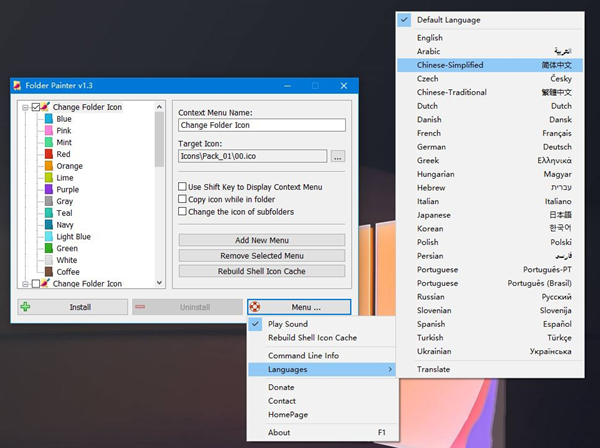Viewport: 600px width, 448px height.
Task: Click the Context Menu Name text field
Action: click(261, 126)
